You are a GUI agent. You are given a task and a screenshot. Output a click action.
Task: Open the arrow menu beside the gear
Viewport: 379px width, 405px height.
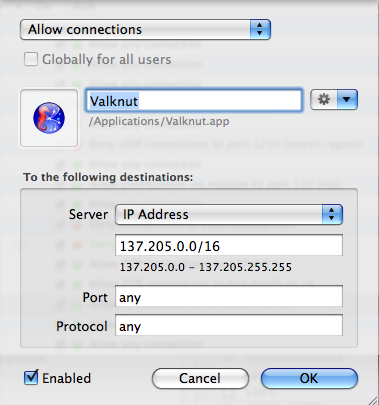point(347,99)
